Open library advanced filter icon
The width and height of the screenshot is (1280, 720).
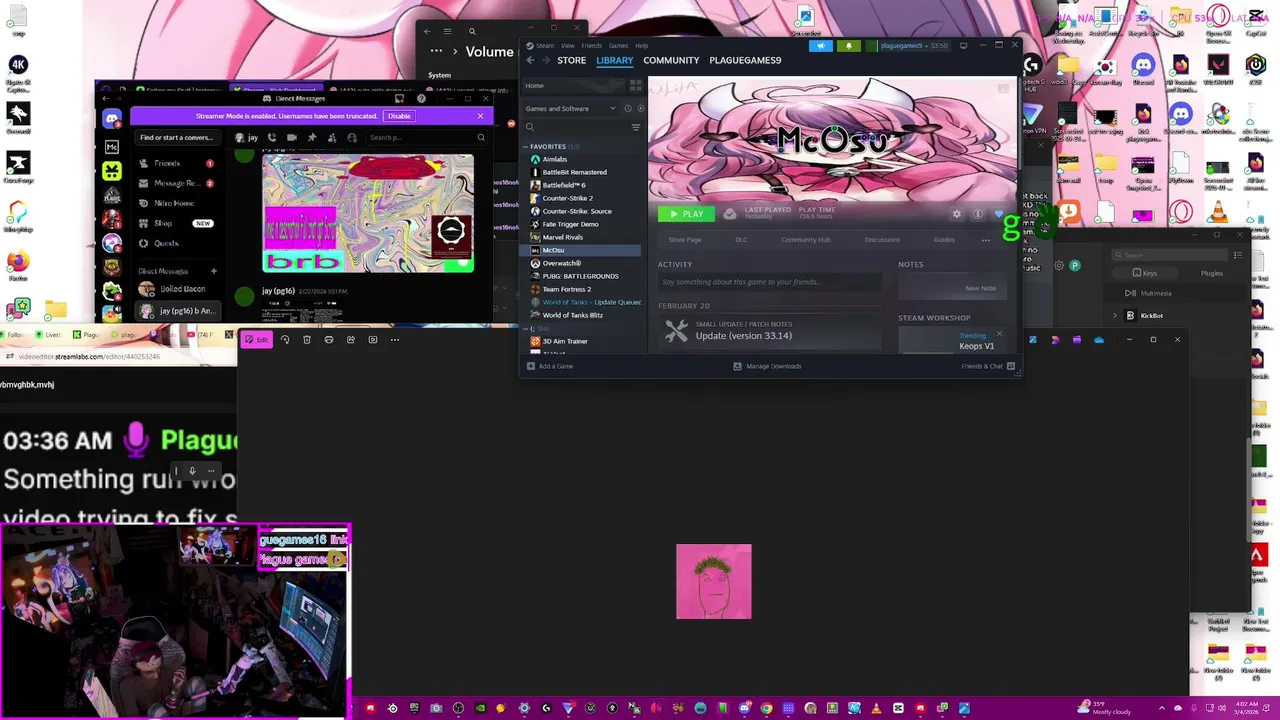click(x=635, y=127)
